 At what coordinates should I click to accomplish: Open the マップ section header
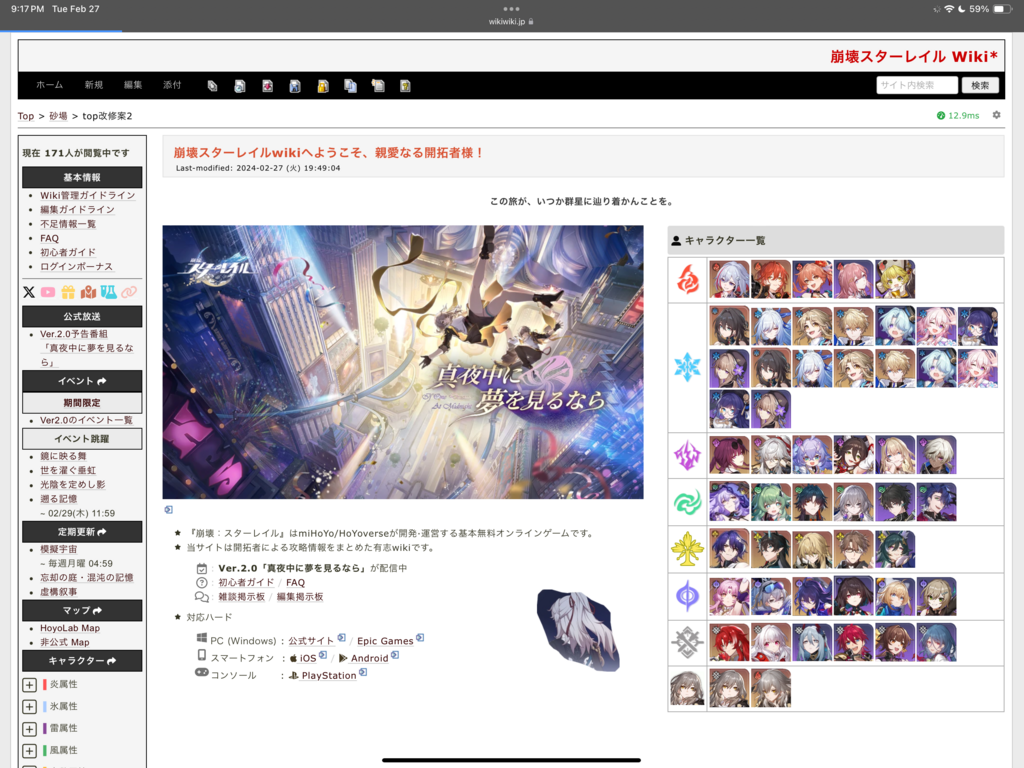82,610
